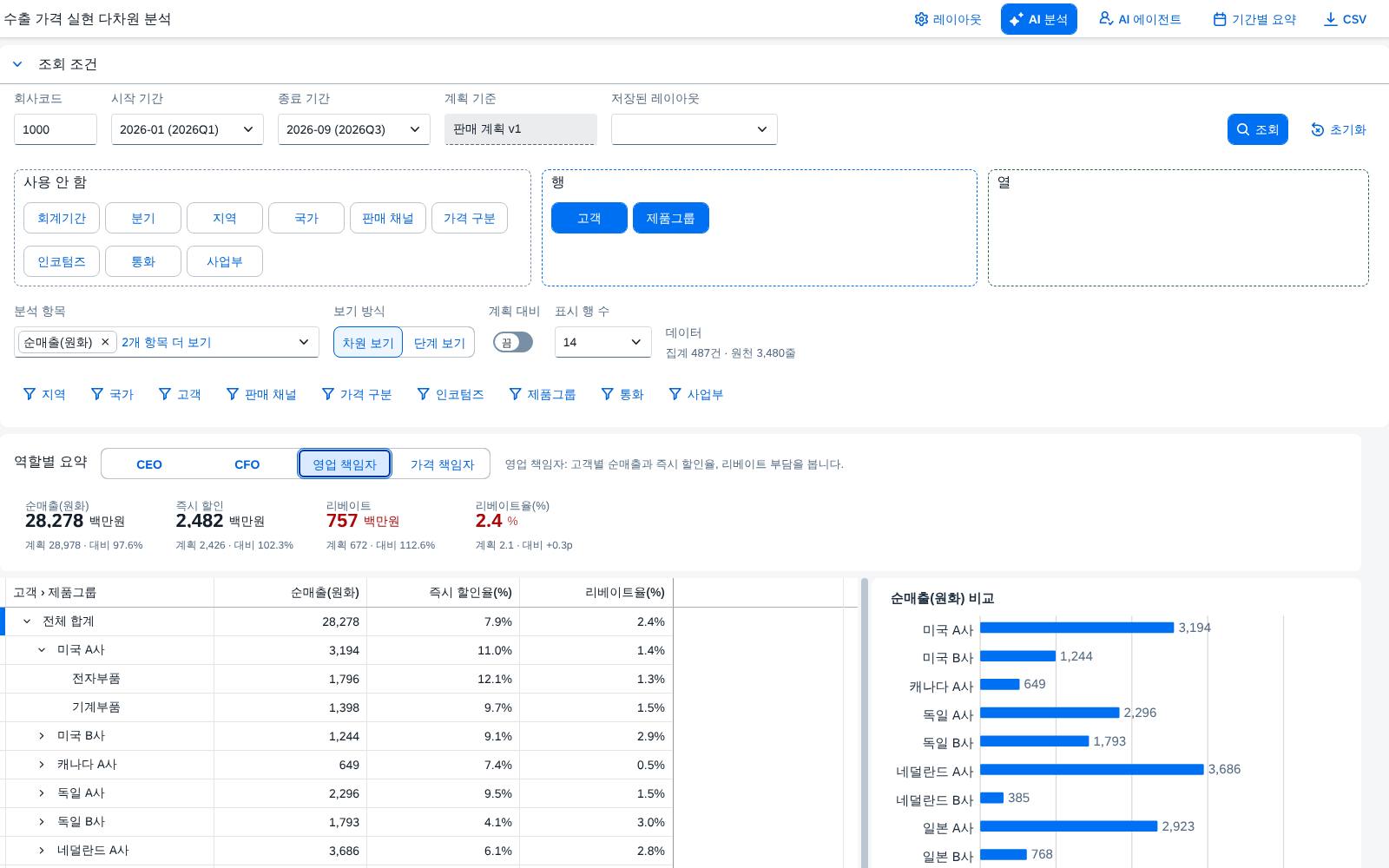1389x868 pixels.
Task: Open the 인코텀즈 filter
Action: coord(451,394)
